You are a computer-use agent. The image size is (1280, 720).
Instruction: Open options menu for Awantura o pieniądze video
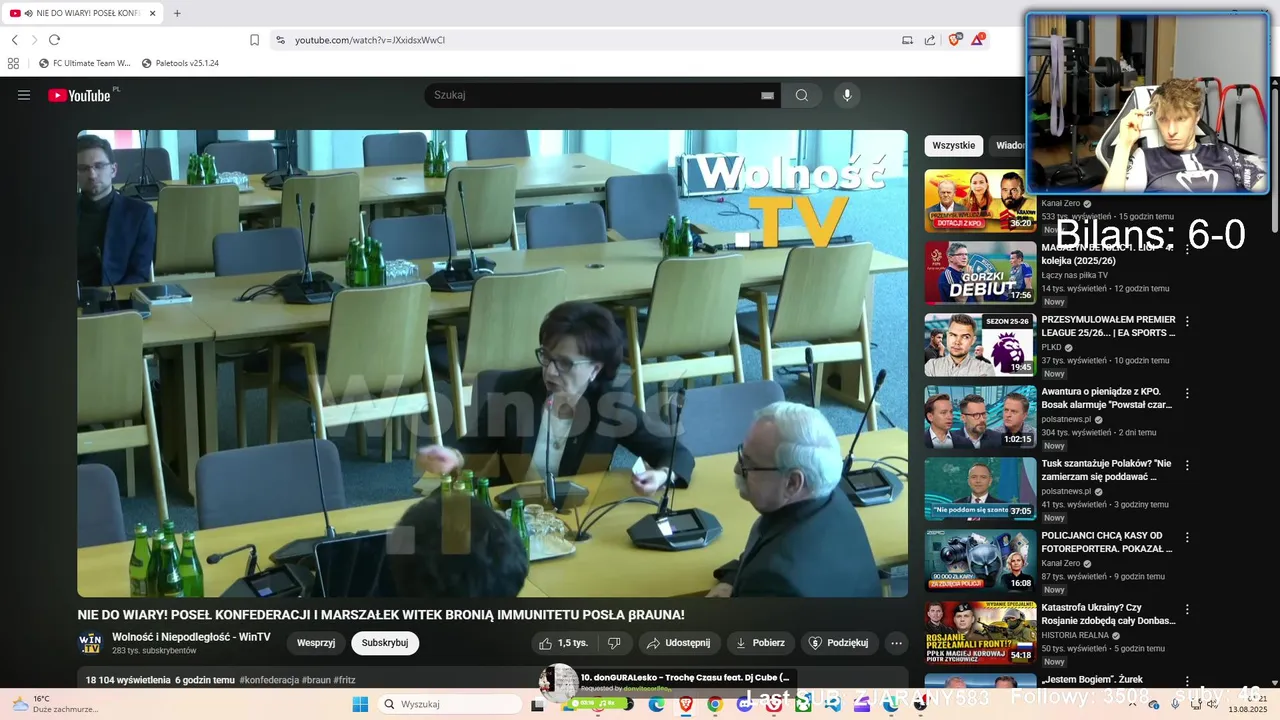[1188, 394]
